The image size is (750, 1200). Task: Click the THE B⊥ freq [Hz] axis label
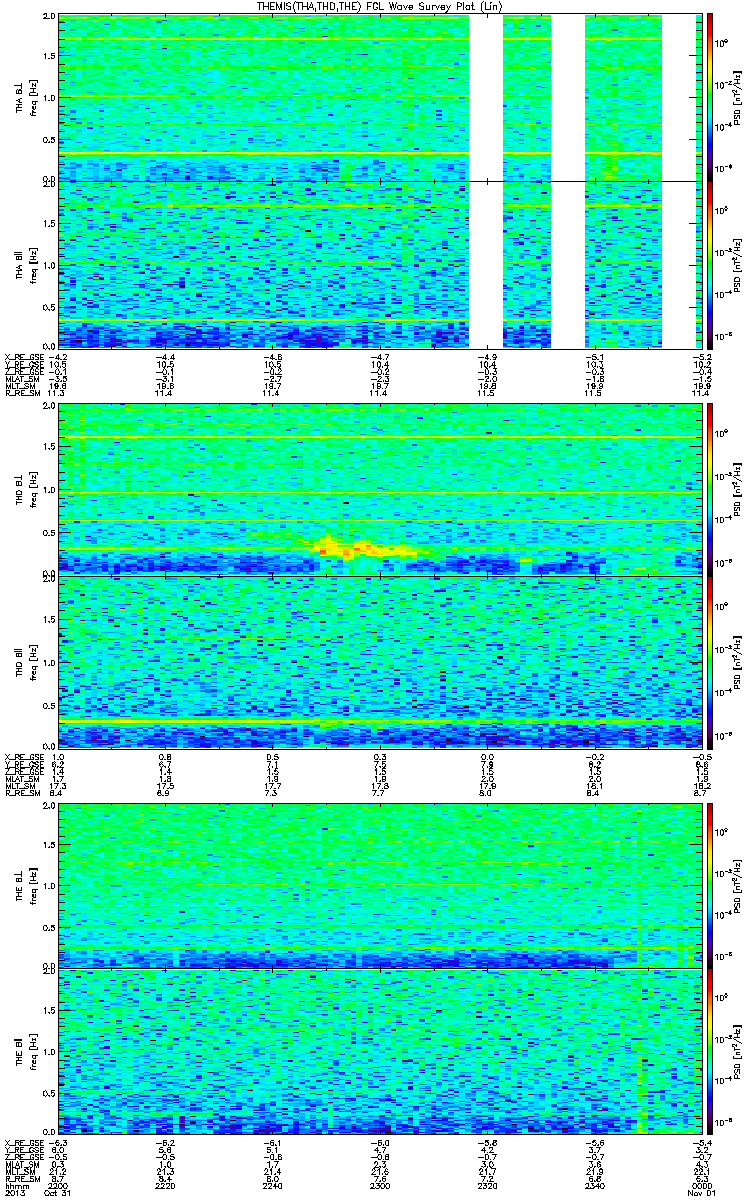pyautogui.click(x=33, y=885)
